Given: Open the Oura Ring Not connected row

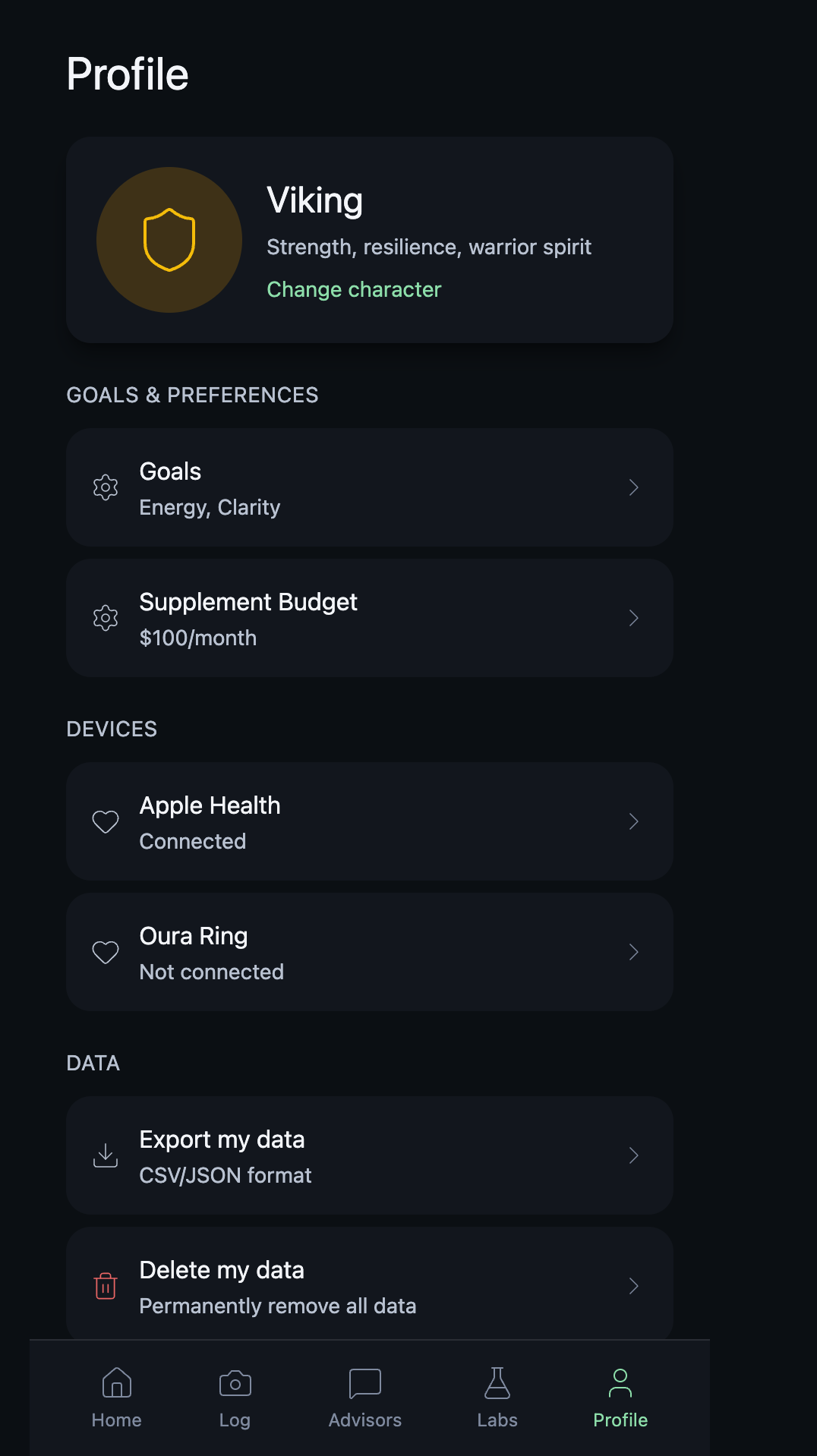Looking at the screenshot, I should [x=369, y=952].
